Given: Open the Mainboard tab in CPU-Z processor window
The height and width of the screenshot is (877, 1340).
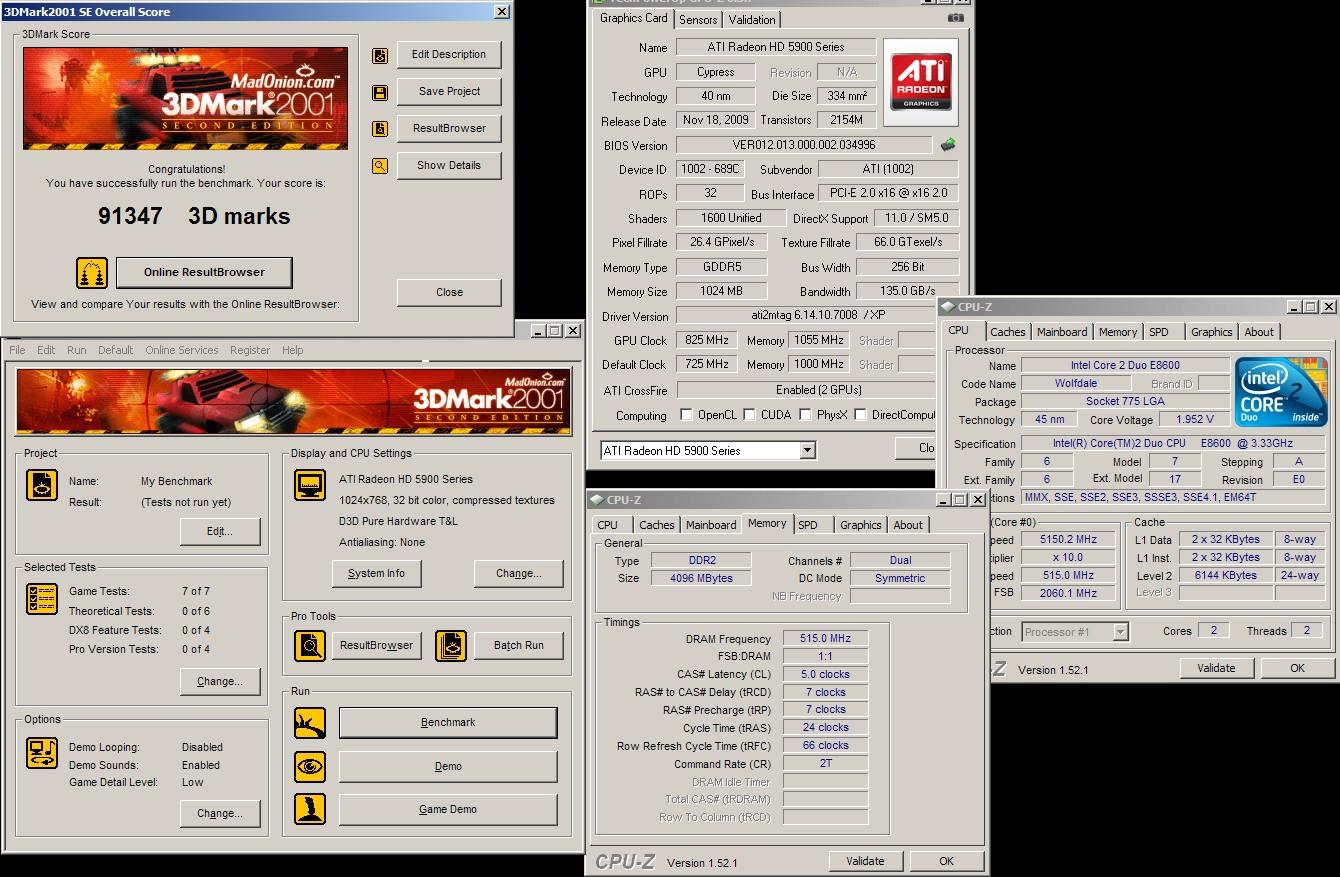Looking at the screenshot, I should click(1062, 332).
